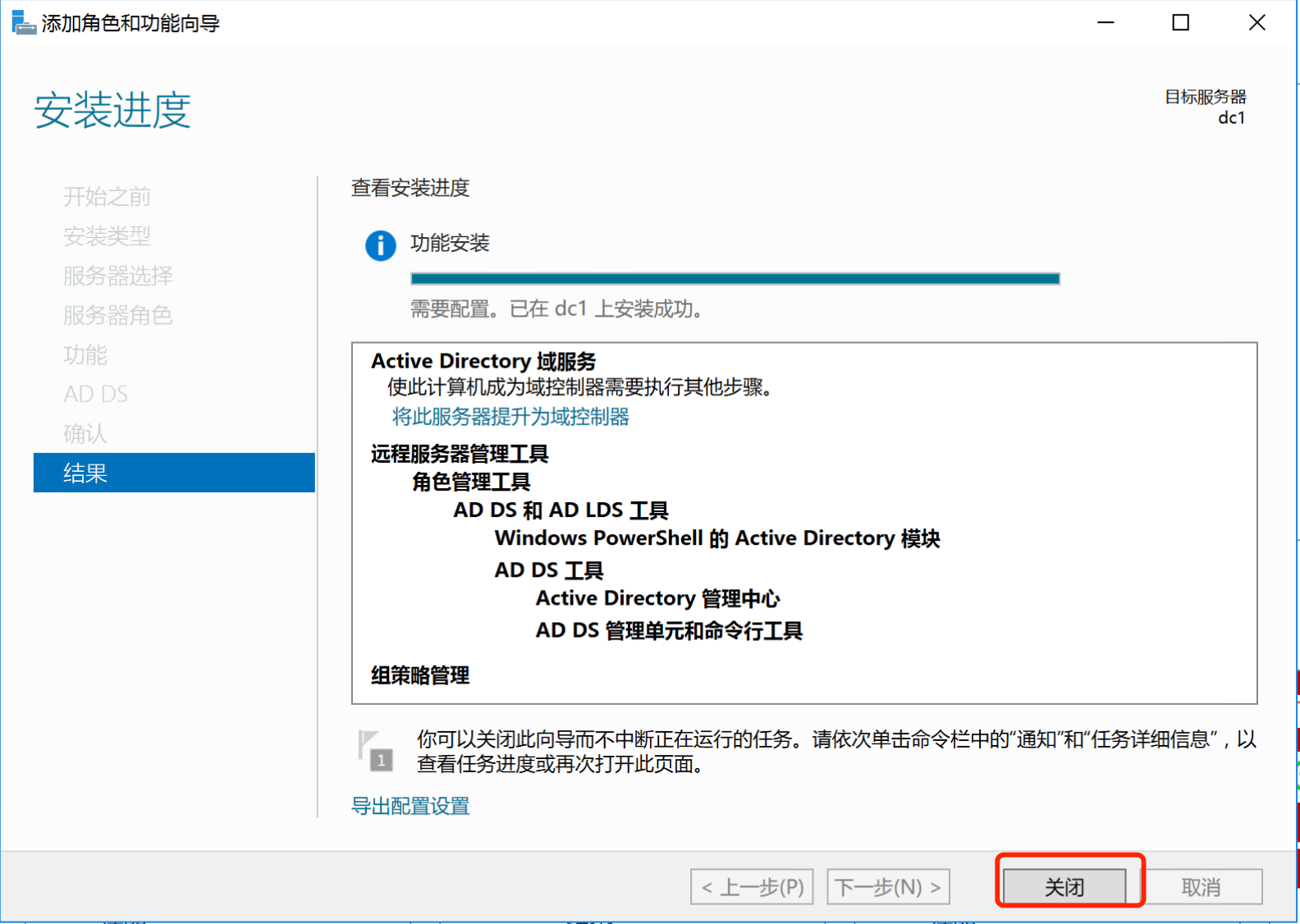Go to the 安装类型 step

(107, 236)
